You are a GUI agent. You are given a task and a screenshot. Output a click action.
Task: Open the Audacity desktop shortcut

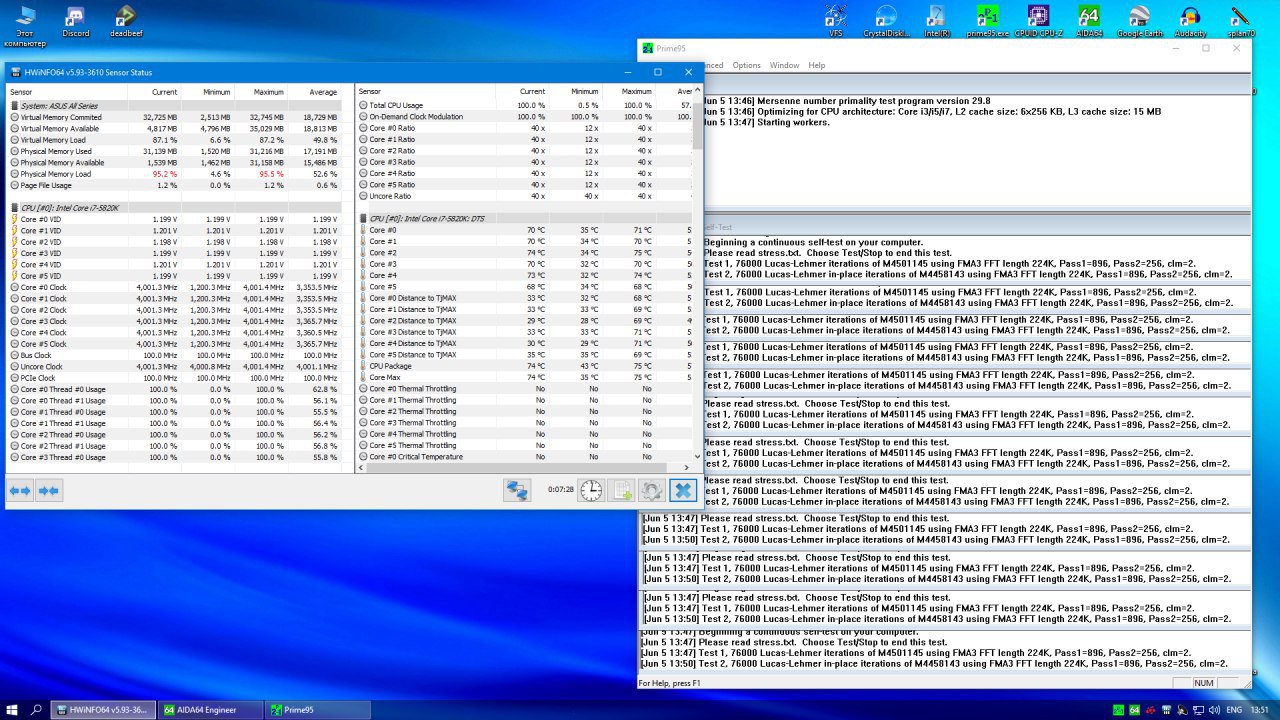(1190, 21)
